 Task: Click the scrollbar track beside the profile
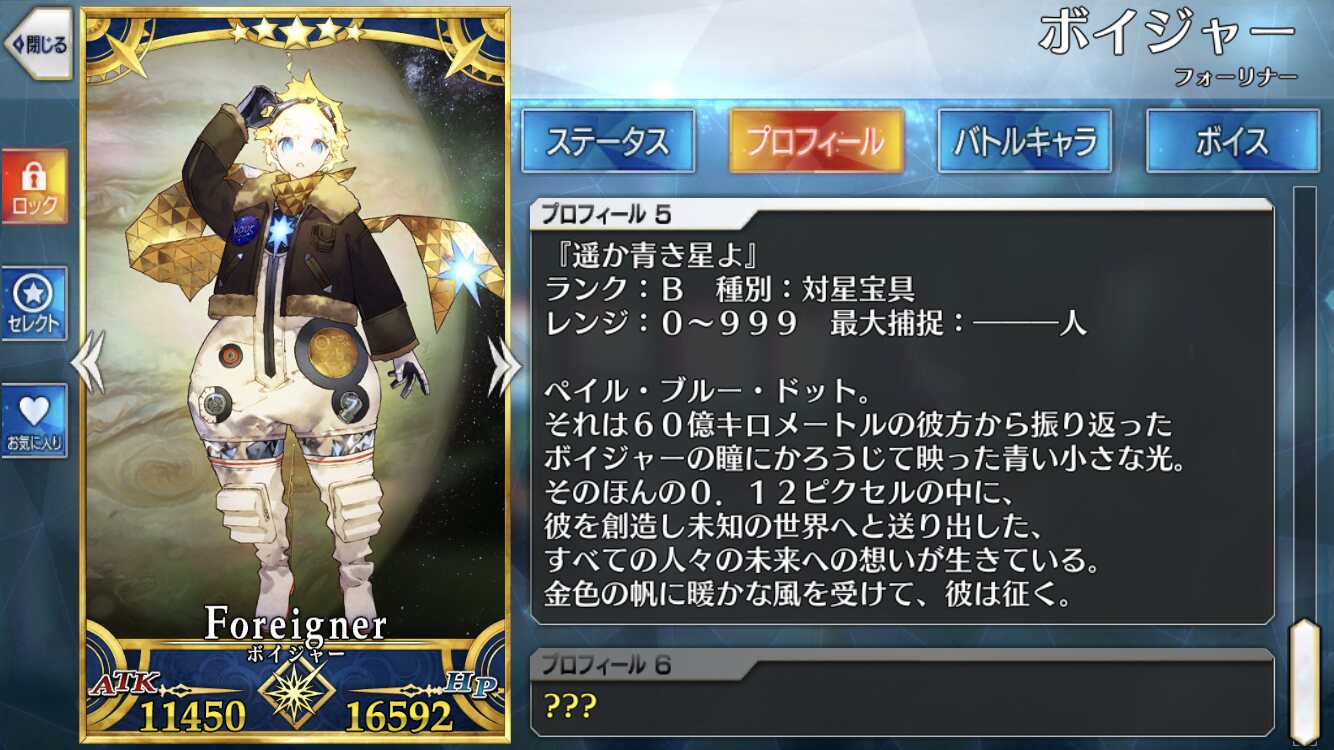pos(1304,400)
